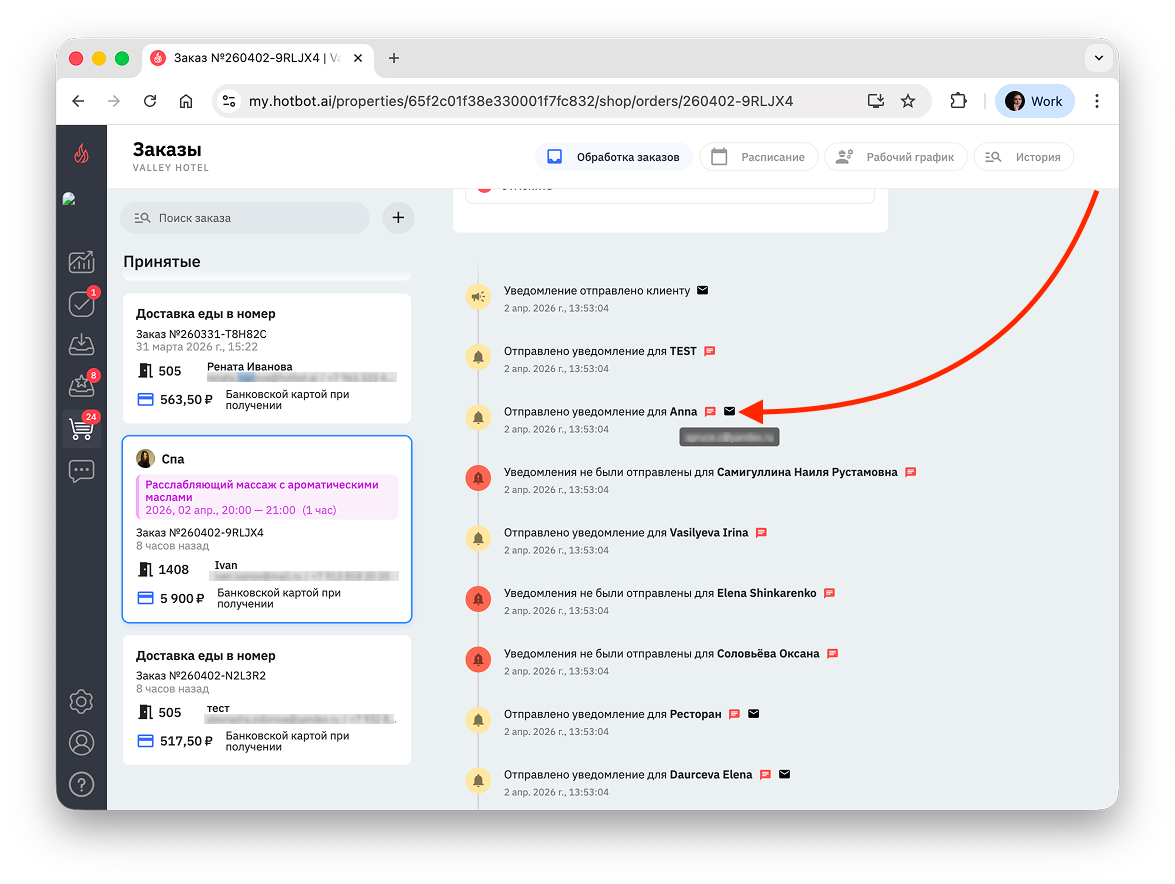Click room number 1408
This screenshot has height=884, width=1175.
coord(173,569)
